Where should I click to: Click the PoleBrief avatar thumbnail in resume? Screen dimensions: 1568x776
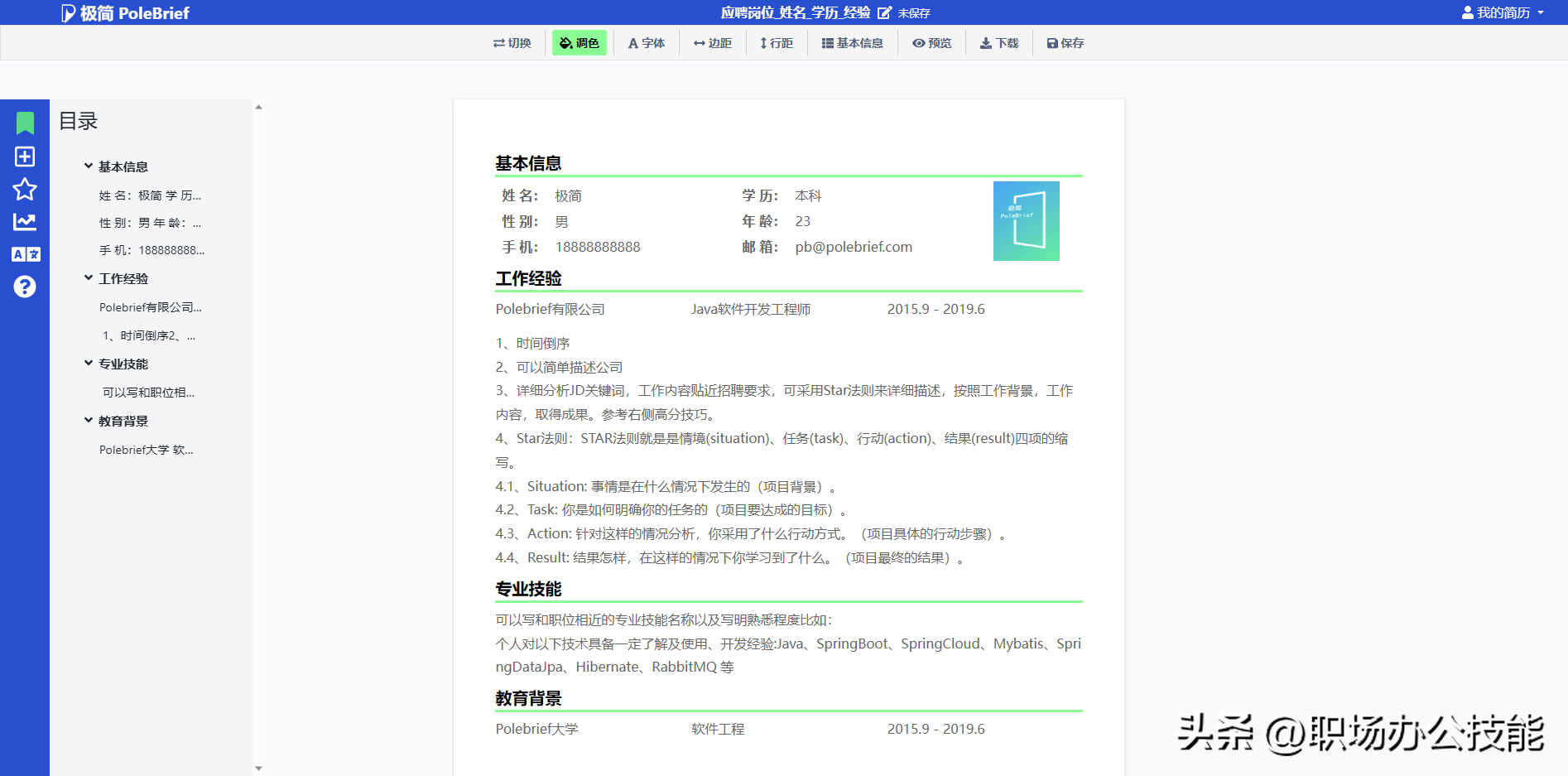(x=1026, y=220)
